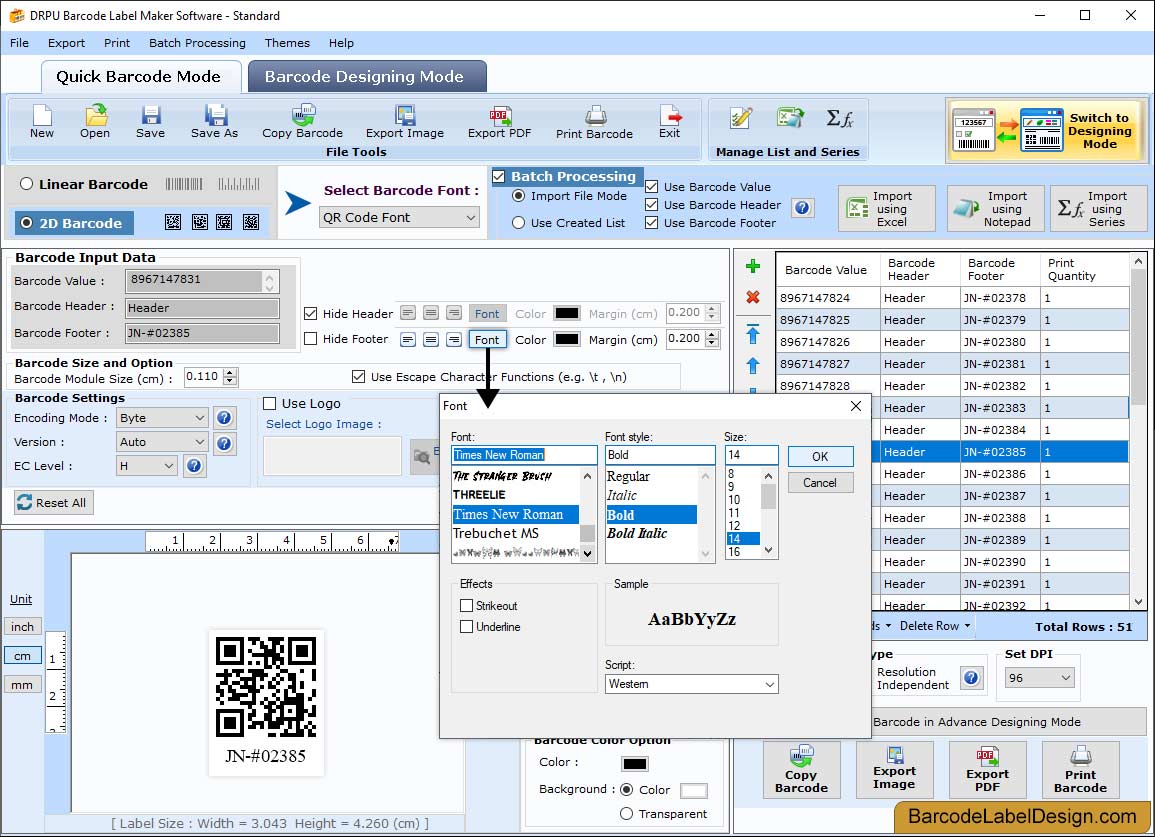Check Underline in Font dialog
This screenshot has height=837, width=1155.
[466, 627]
